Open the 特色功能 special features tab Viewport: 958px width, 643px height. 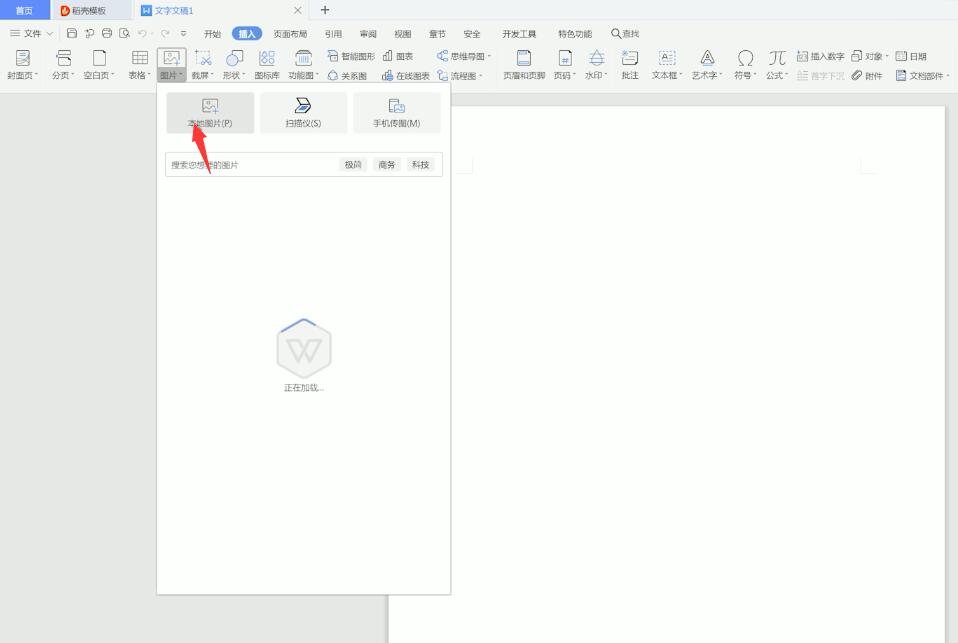click(575, 34)
